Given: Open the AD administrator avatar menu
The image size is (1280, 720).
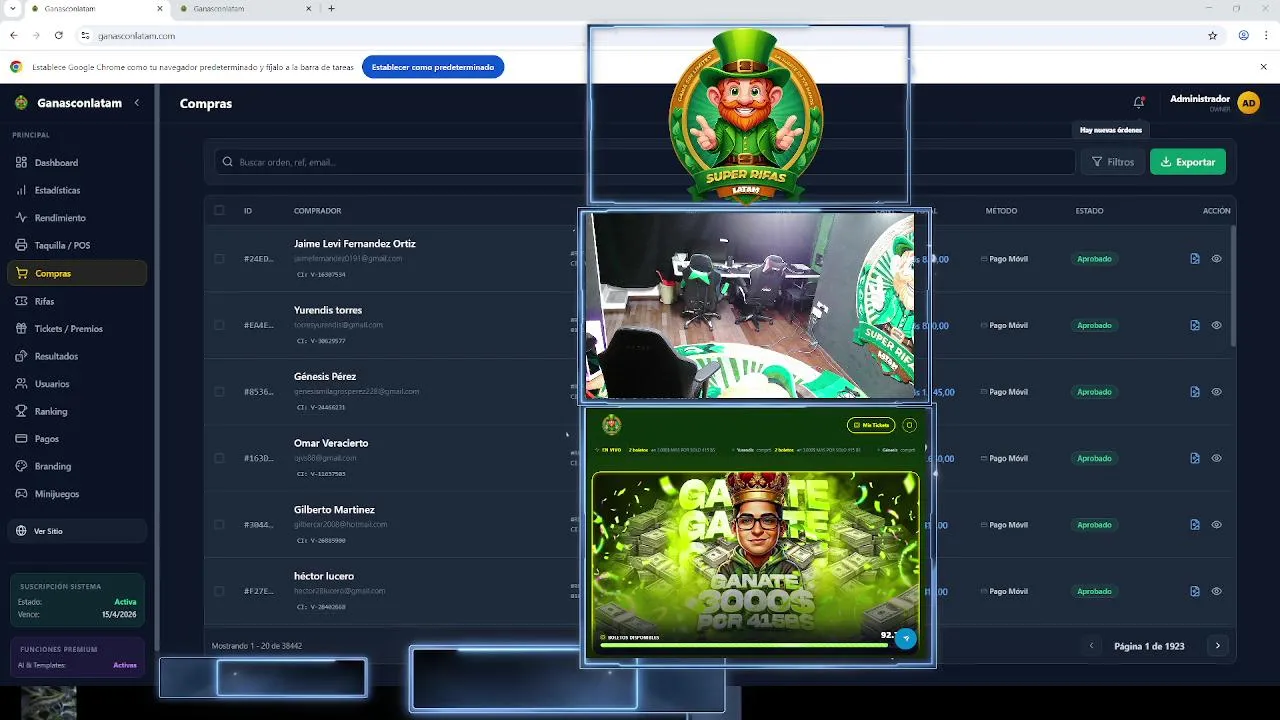Looking at the screenshot, I should 1248,103.
